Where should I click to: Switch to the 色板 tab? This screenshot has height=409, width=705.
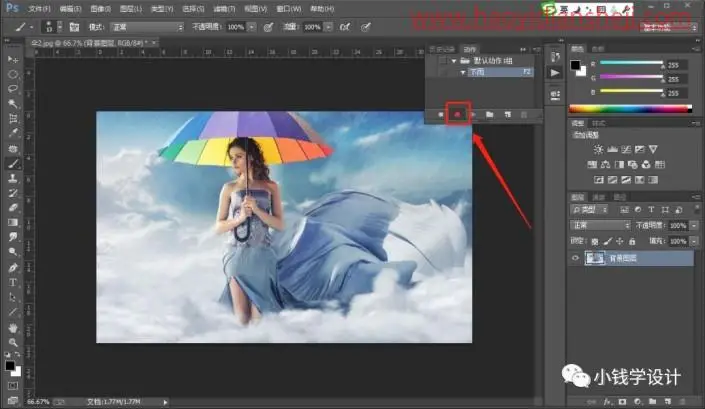[598, 49]
